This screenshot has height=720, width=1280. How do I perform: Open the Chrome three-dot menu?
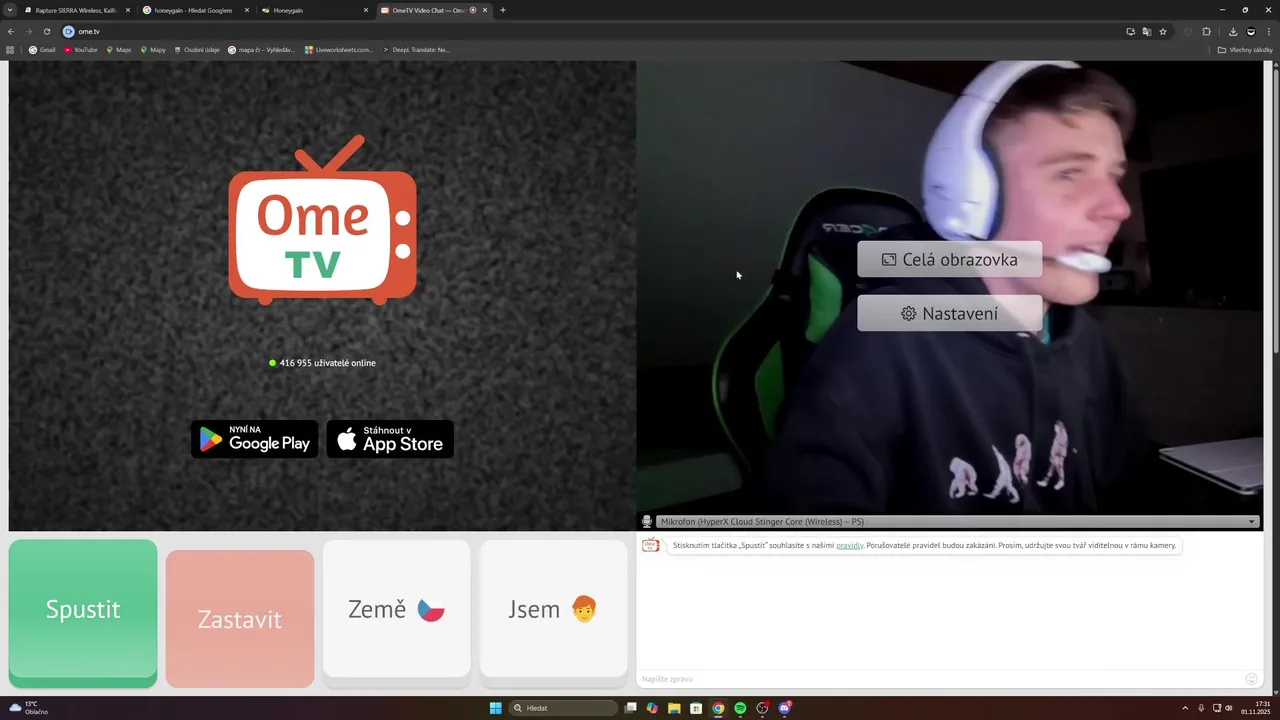1269,31
